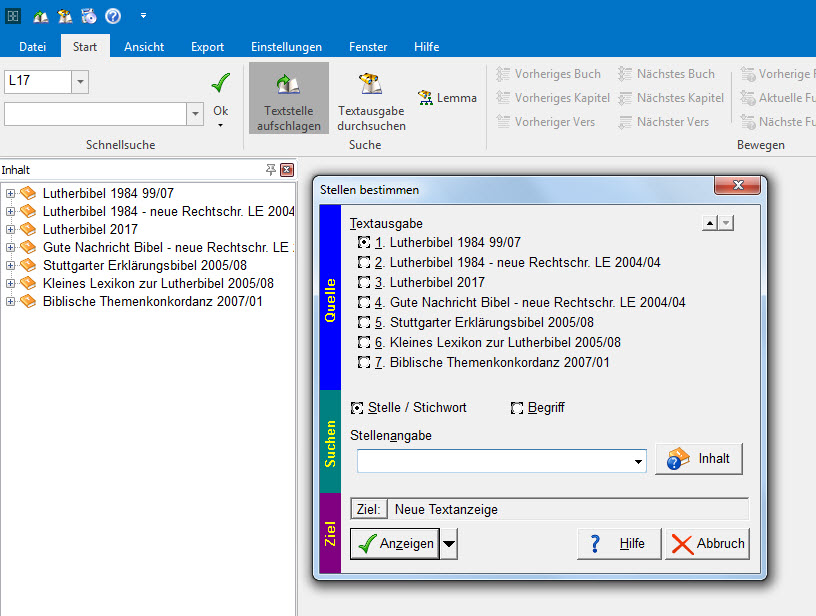Click the Hilfe button in dialog
816x616 pixels.
[x=618, y=544]
